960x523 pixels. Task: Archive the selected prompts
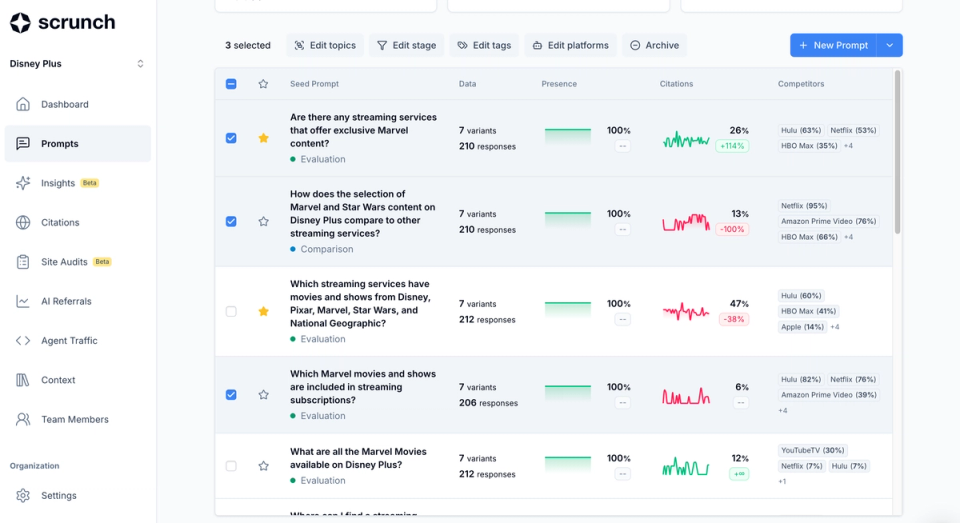(654, 45)
